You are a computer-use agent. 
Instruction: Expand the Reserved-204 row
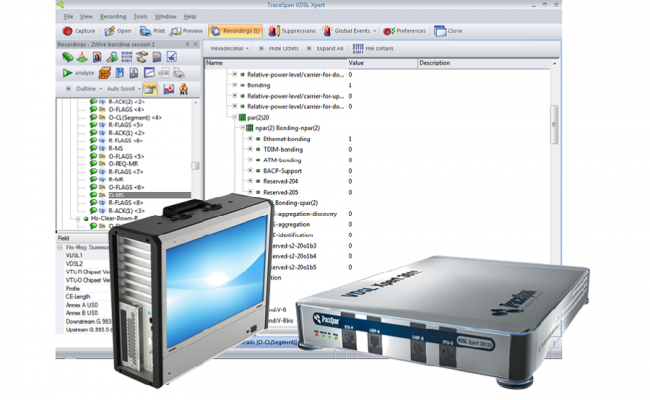click(x=250, y=181)
